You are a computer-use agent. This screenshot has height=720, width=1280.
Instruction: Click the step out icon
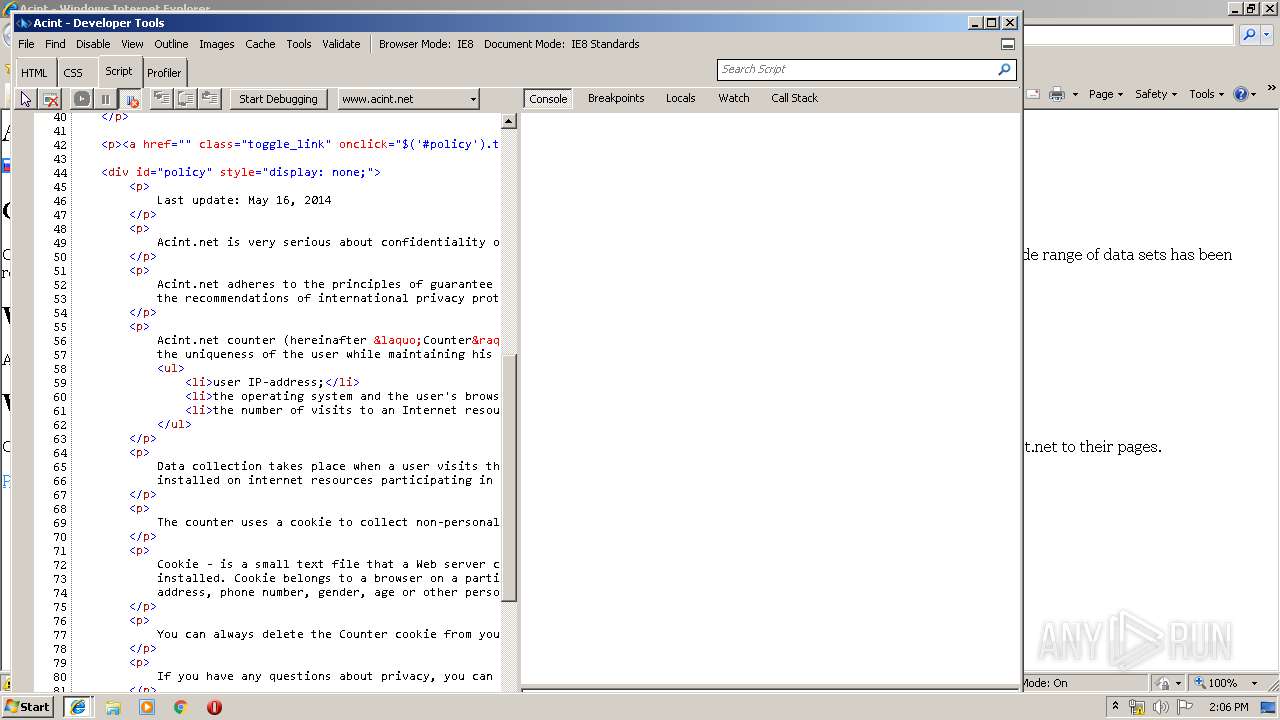tap(210, 98)
